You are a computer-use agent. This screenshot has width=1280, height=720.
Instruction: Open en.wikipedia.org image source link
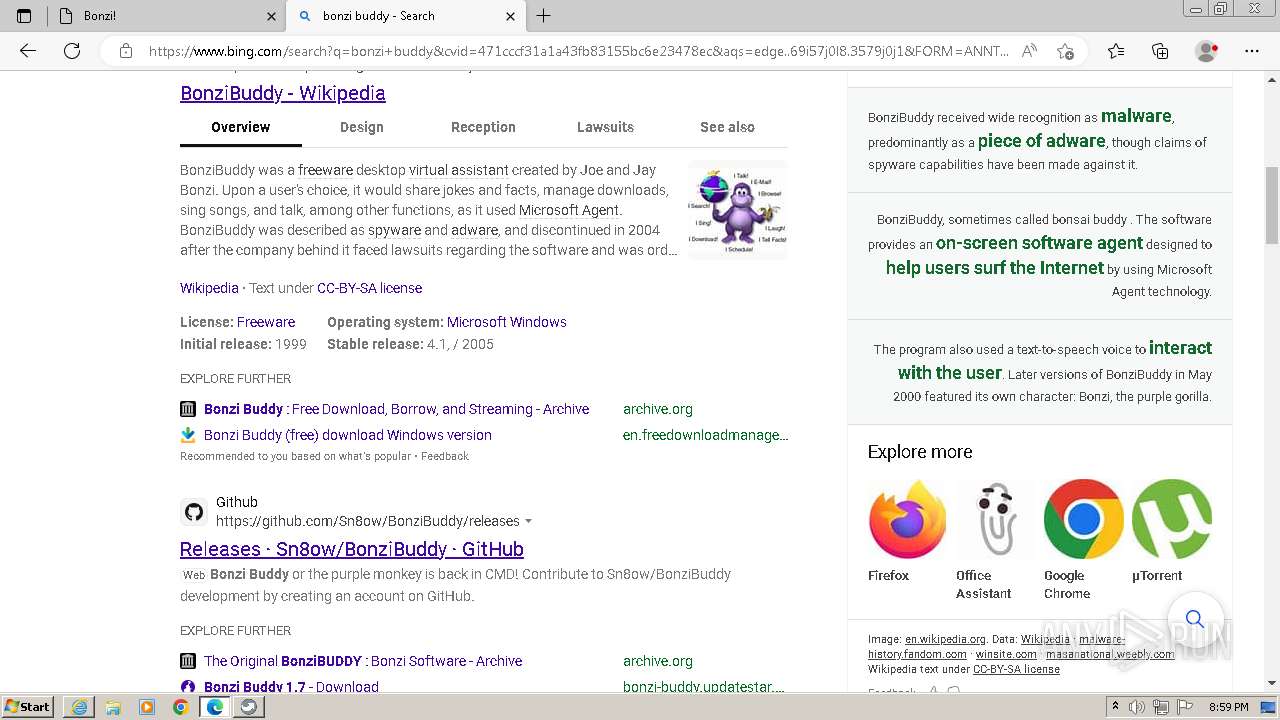945,639
